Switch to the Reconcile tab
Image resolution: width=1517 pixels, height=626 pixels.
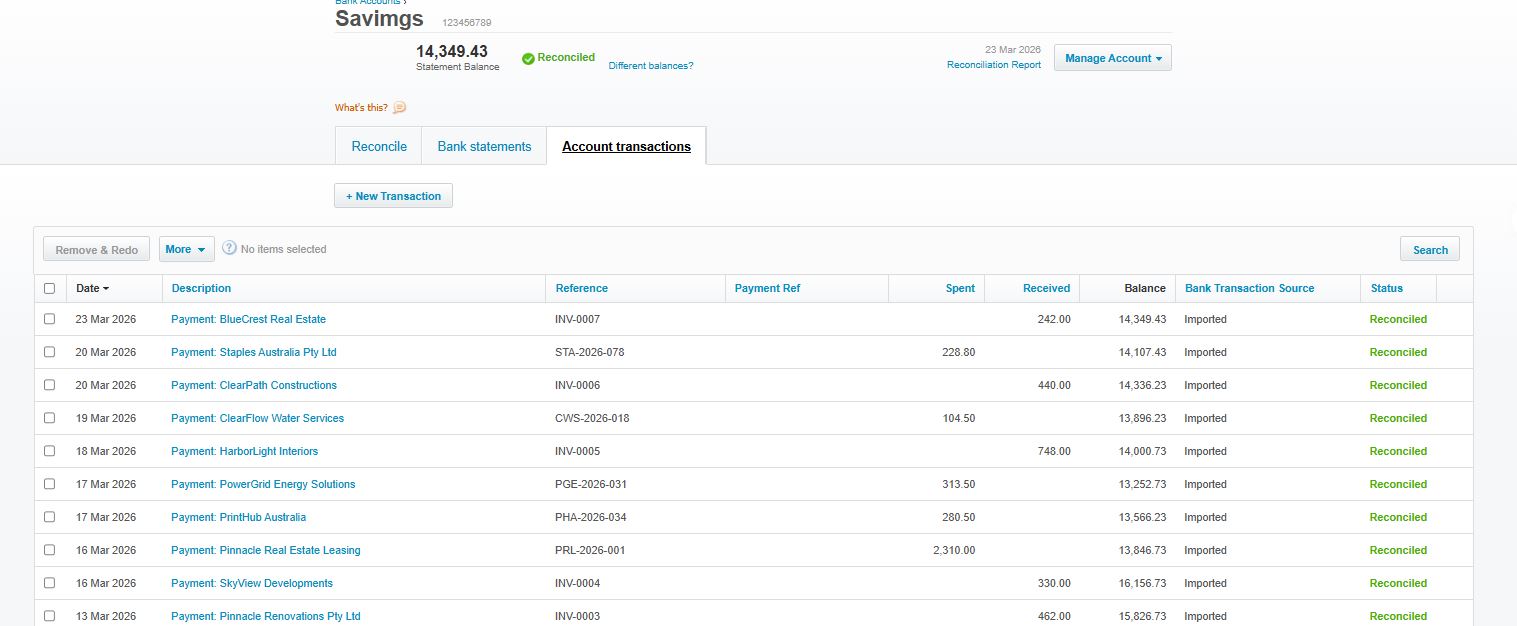tap(379, 146)
